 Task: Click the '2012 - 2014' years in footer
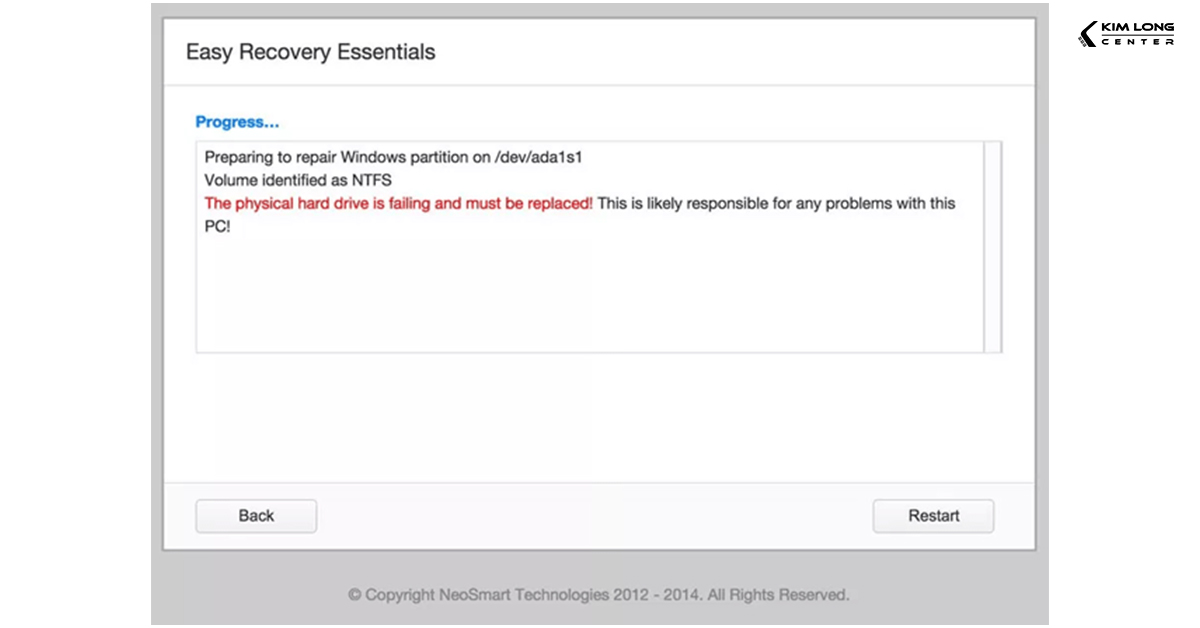click(660, 595)
